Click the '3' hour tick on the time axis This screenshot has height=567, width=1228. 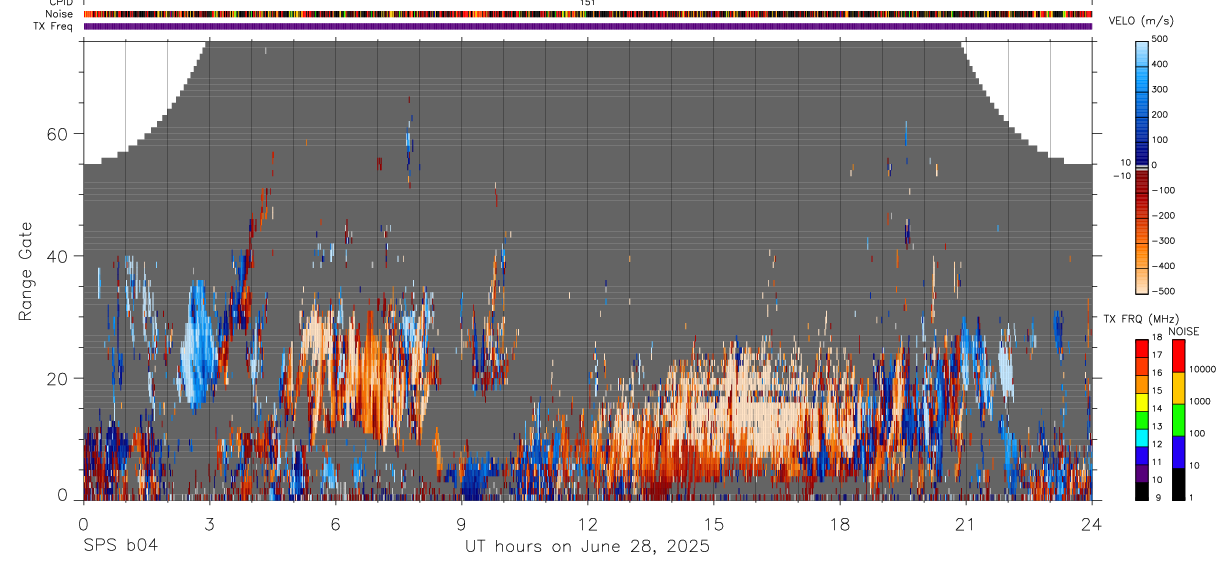[209, 523]
